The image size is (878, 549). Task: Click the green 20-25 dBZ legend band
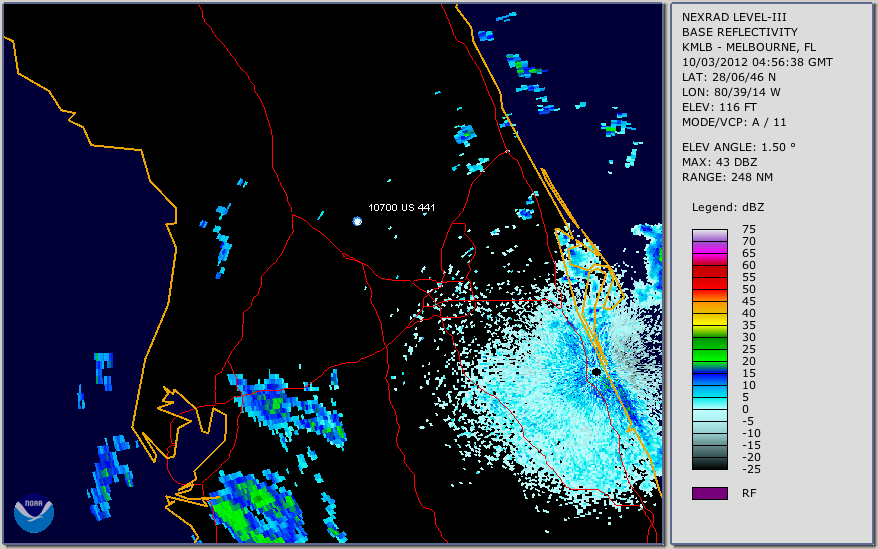click(709, 355)
